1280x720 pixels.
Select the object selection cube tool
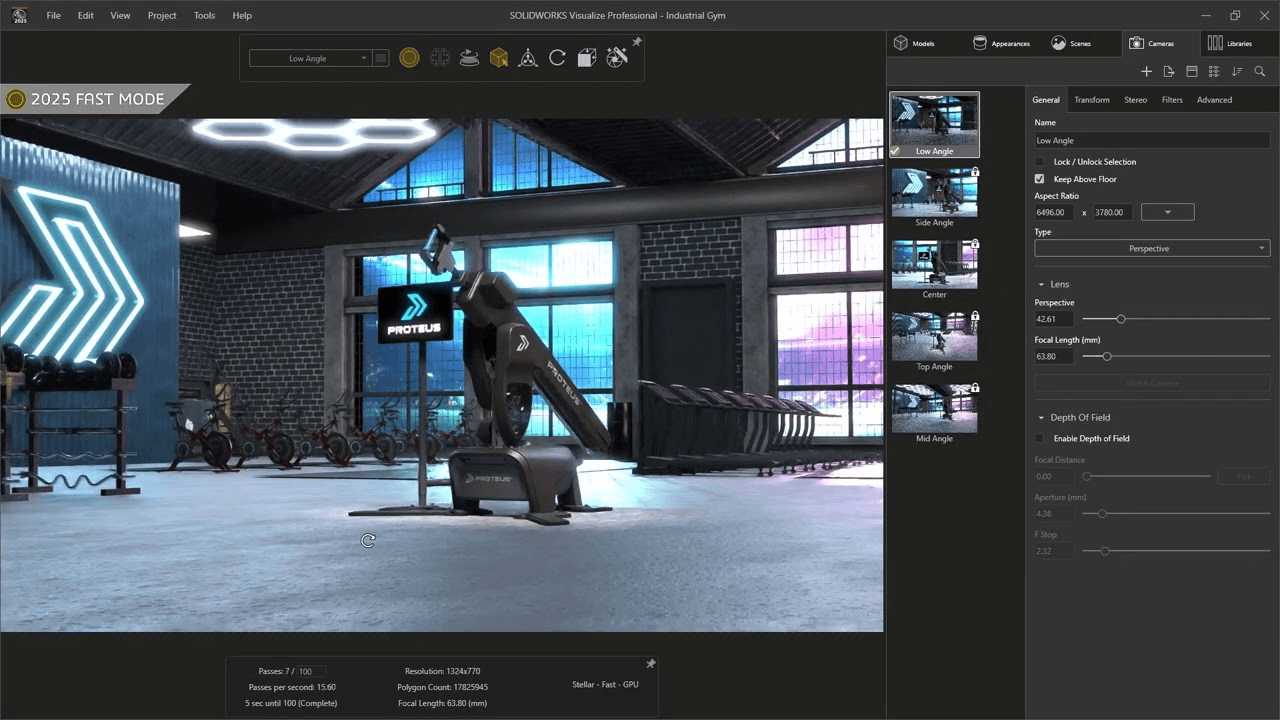(498, 58)
